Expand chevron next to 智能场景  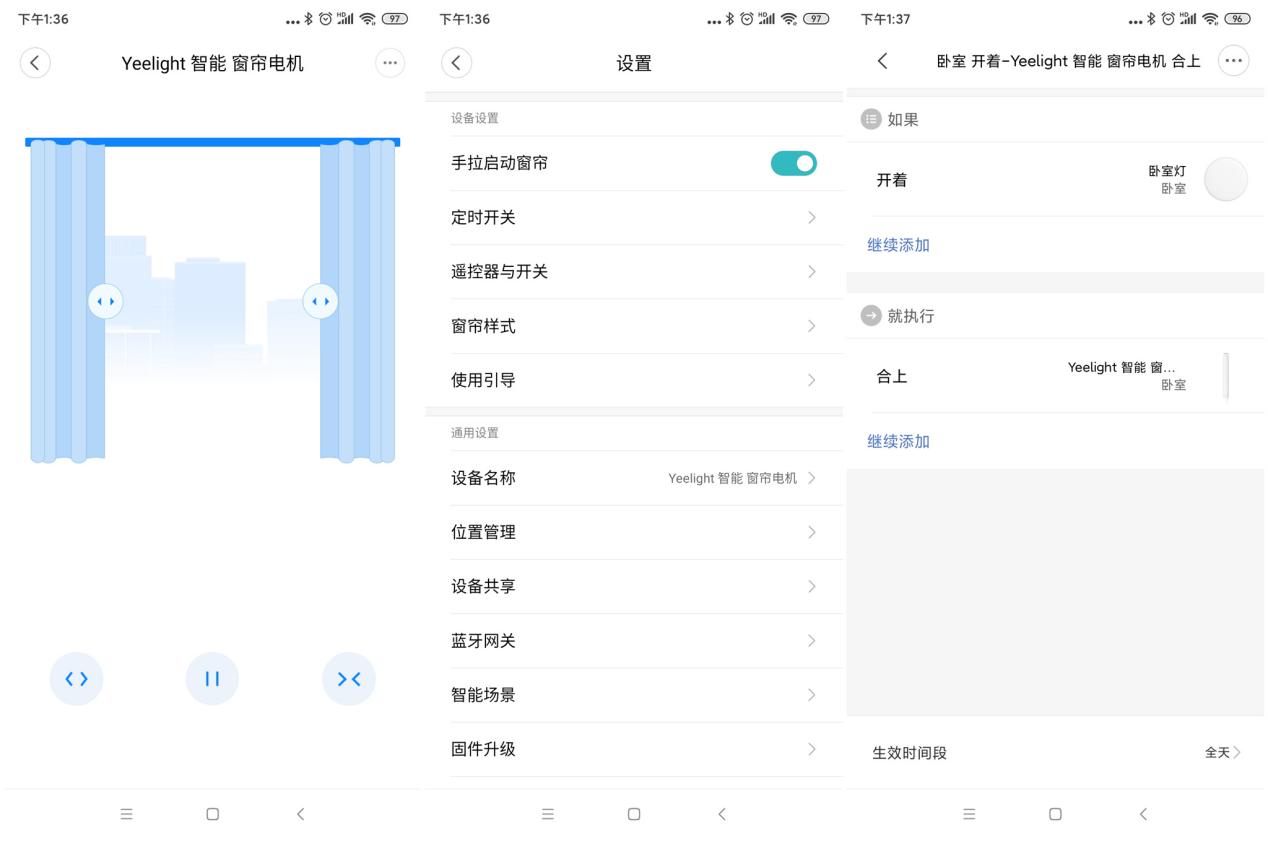coord(812,695)
